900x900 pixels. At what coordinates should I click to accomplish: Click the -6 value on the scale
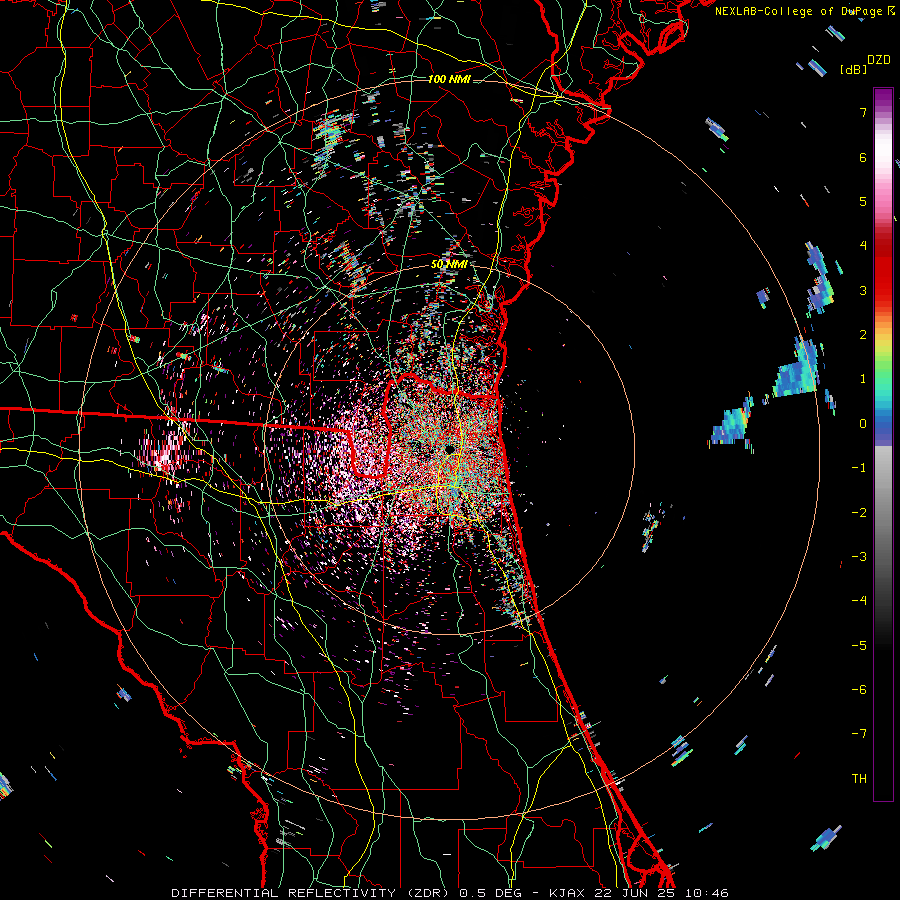[859, 689]
